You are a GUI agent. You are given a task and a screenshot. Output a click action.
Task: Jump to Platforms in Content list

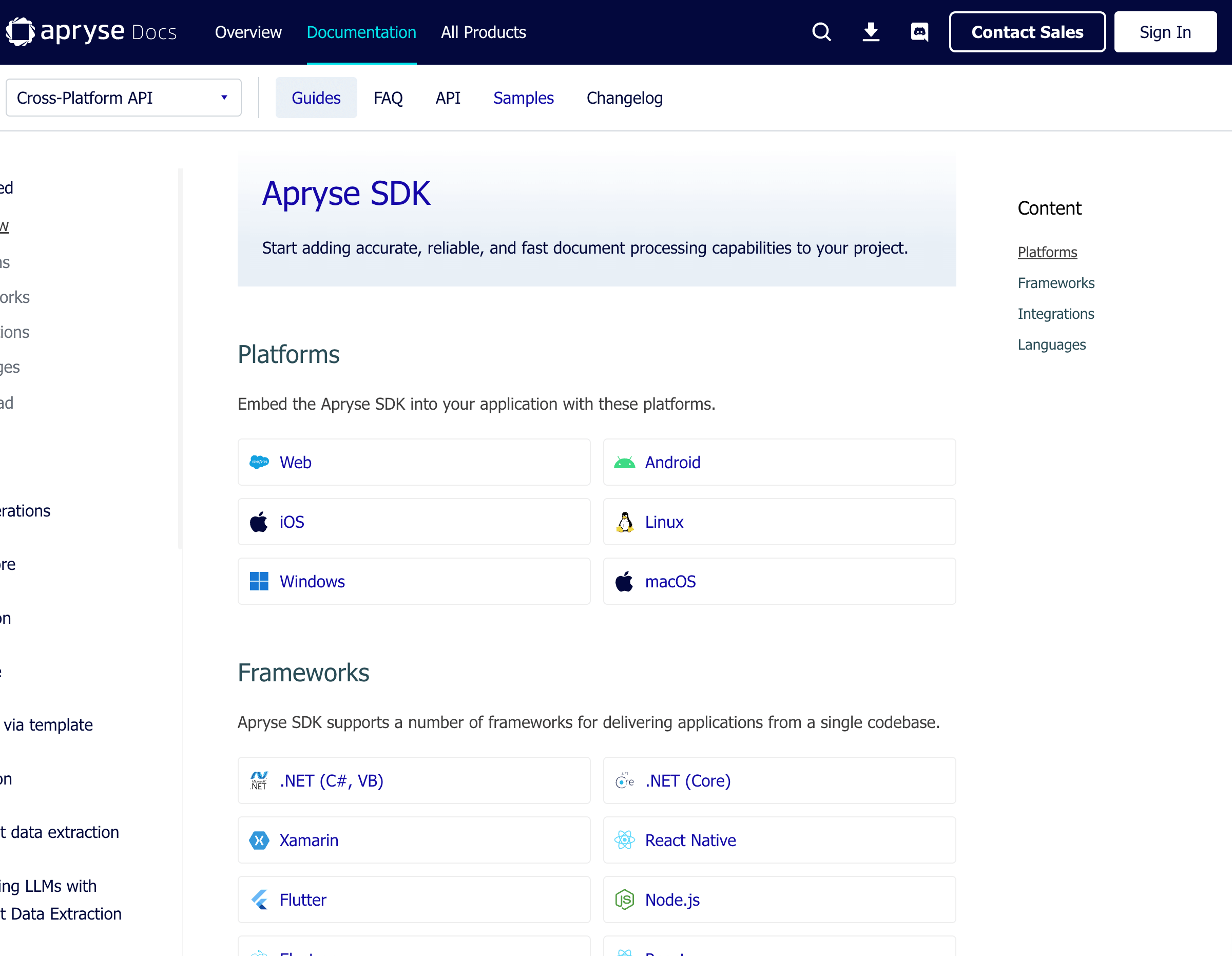[x=1048, y=252]
